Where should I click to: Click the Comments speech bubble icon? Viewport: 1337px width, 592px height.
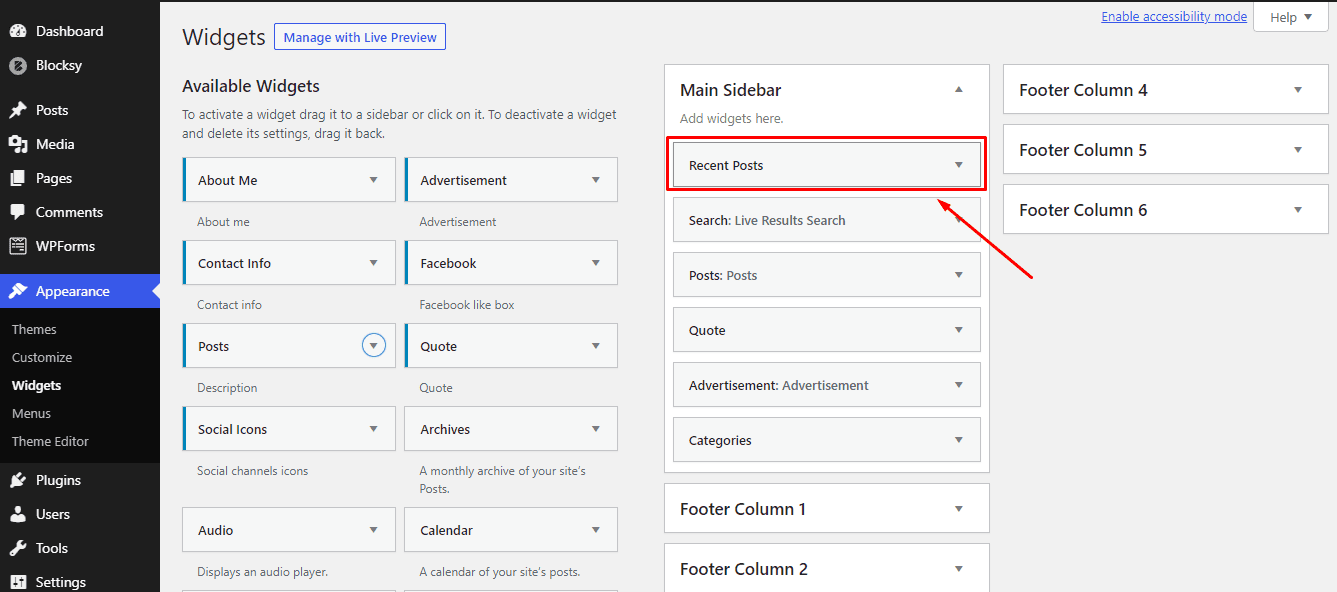(x=18, y=212)
